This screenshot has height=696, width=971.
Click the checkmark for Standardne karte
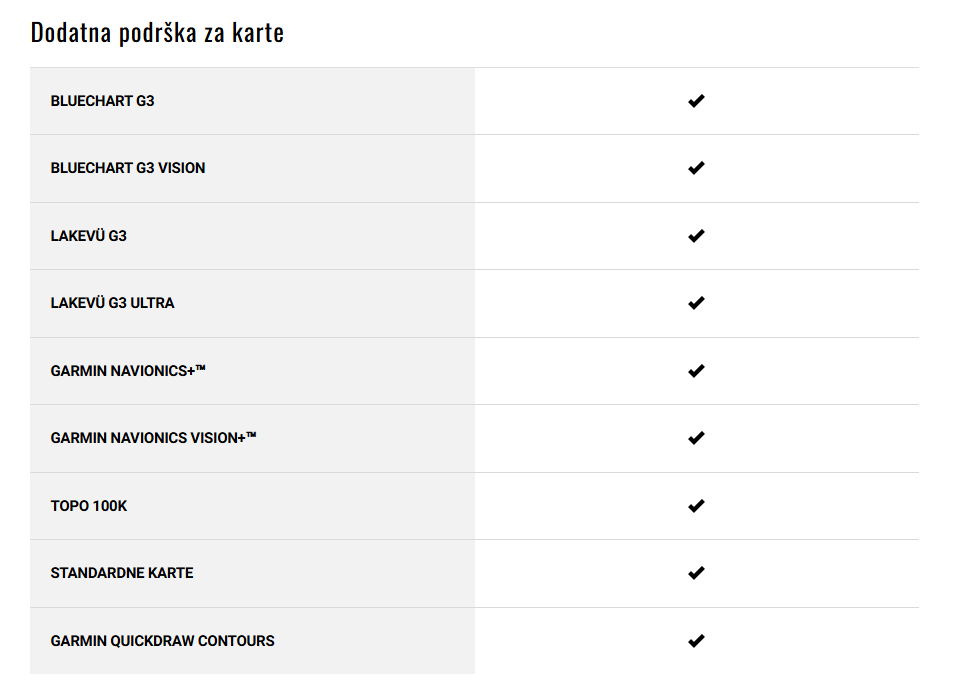[696, 573]
